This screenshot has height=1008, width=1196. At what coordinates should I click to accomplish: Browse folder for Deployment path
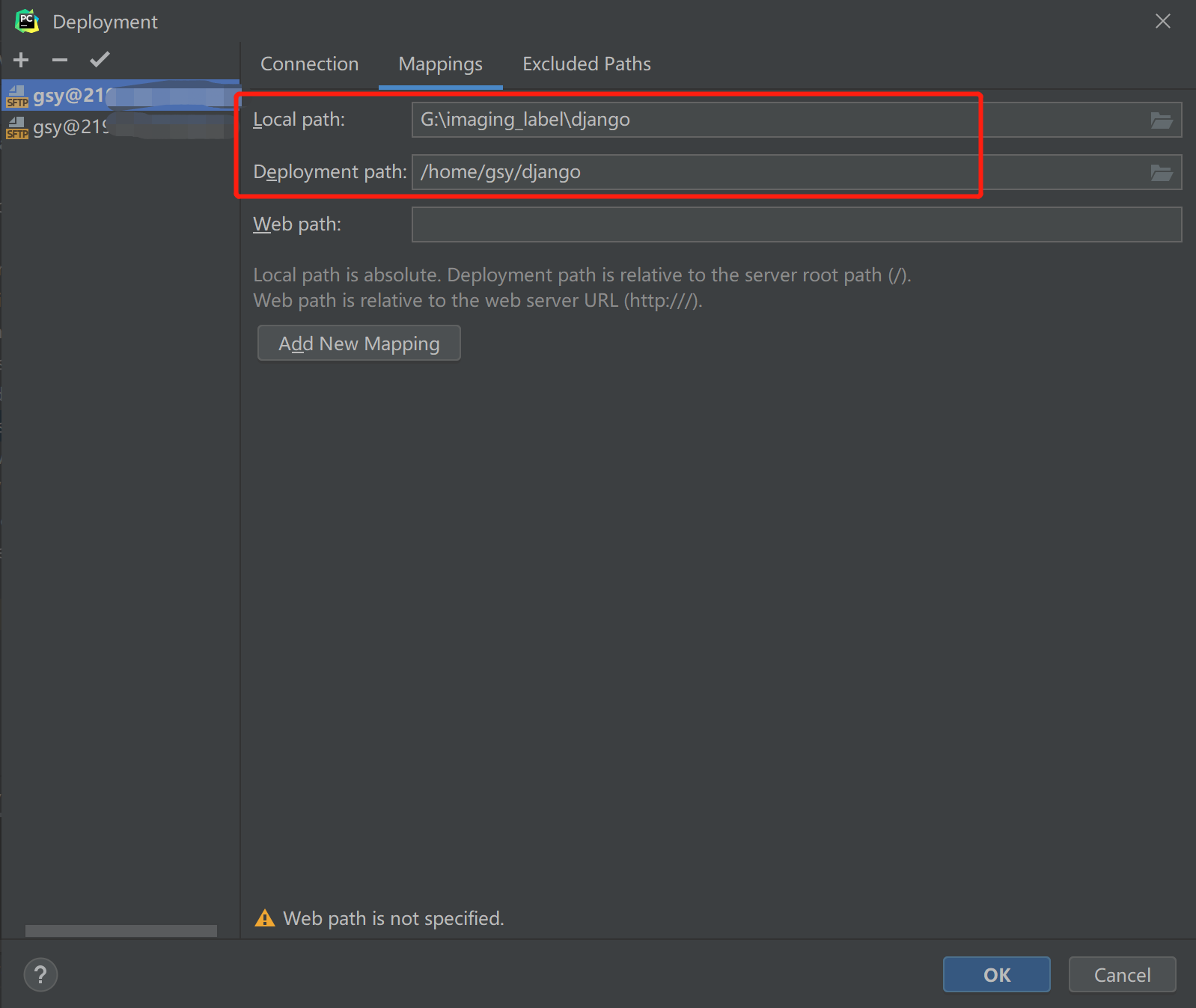1162,173
